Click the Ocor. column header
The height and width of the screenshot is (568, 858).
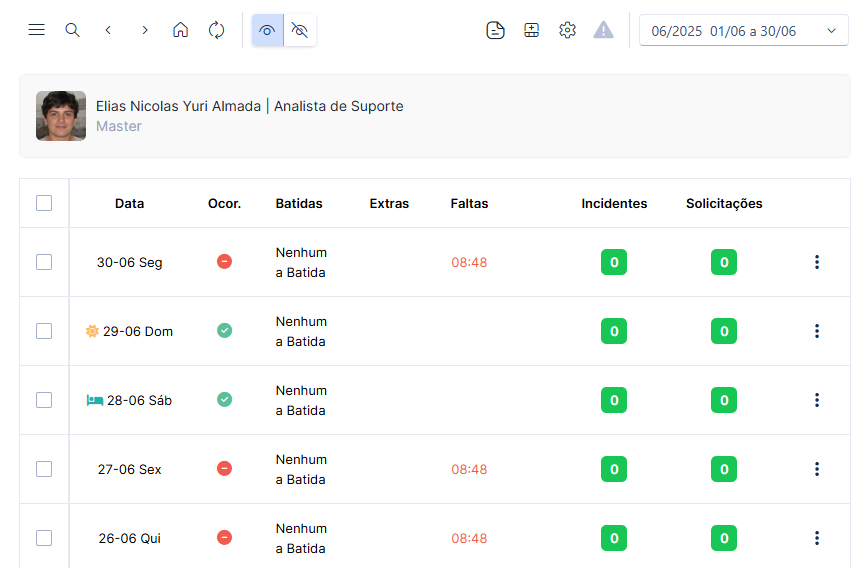pos(224,204)
